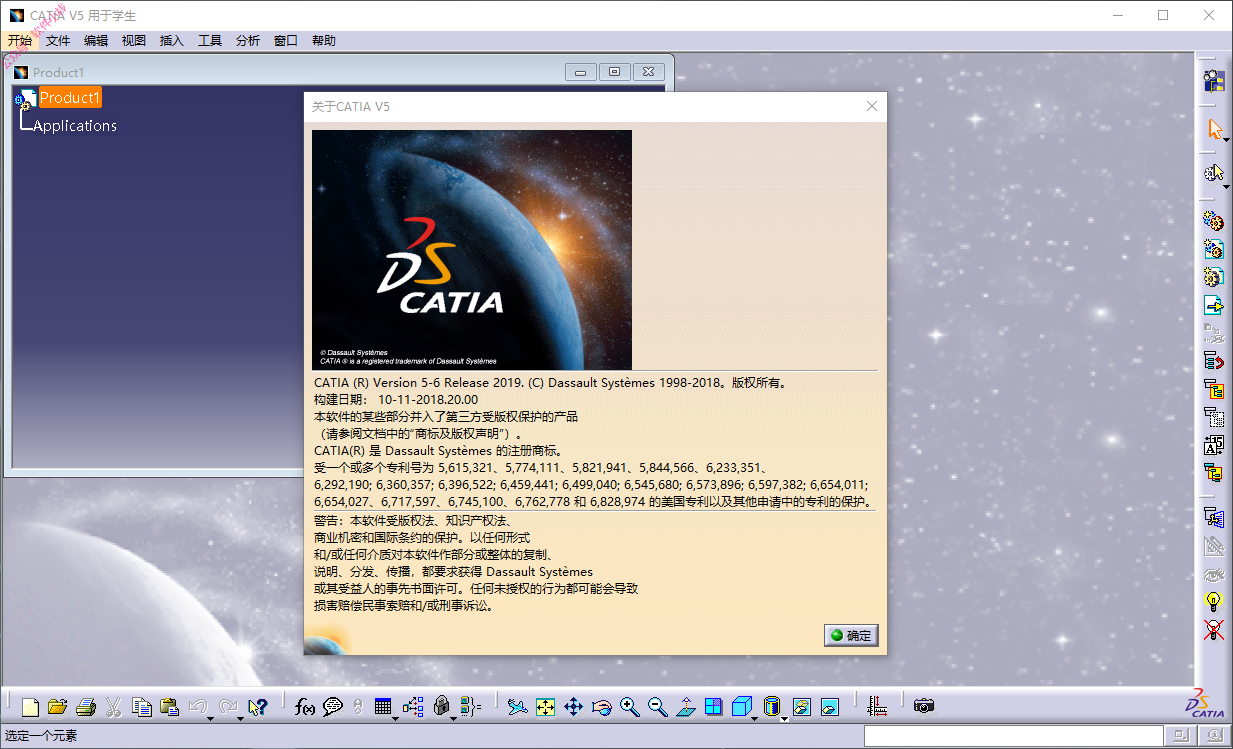Click the crossed-out red lightbulb icon

coord(1213,629)
